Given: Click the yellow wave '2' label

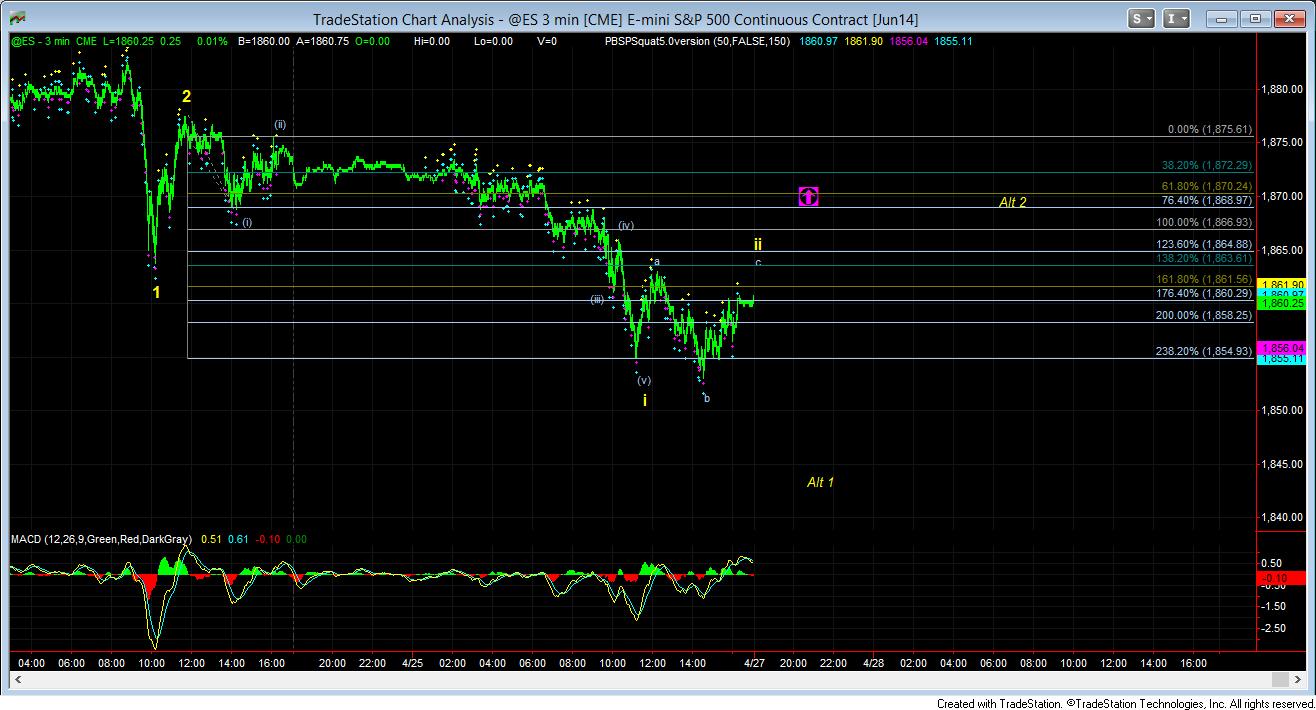Looking at the screenshot, I should [186, 96].
